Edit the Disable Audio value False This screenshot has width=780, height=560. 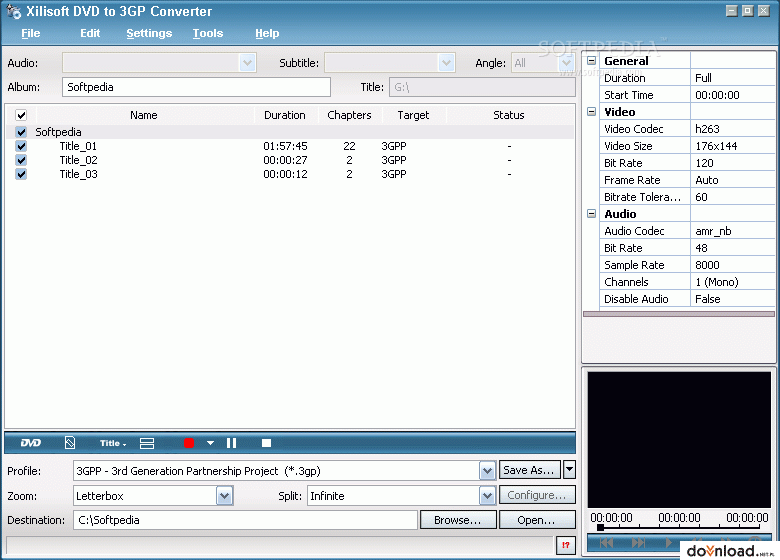(x=733, y=299)
